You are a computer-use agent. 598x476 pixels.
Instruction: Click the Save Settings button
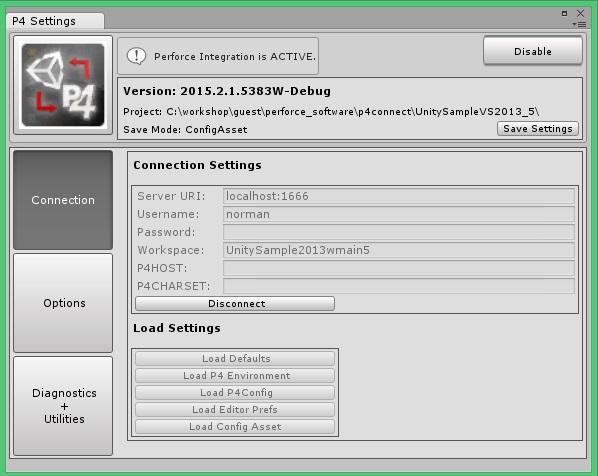coord(538,129)
